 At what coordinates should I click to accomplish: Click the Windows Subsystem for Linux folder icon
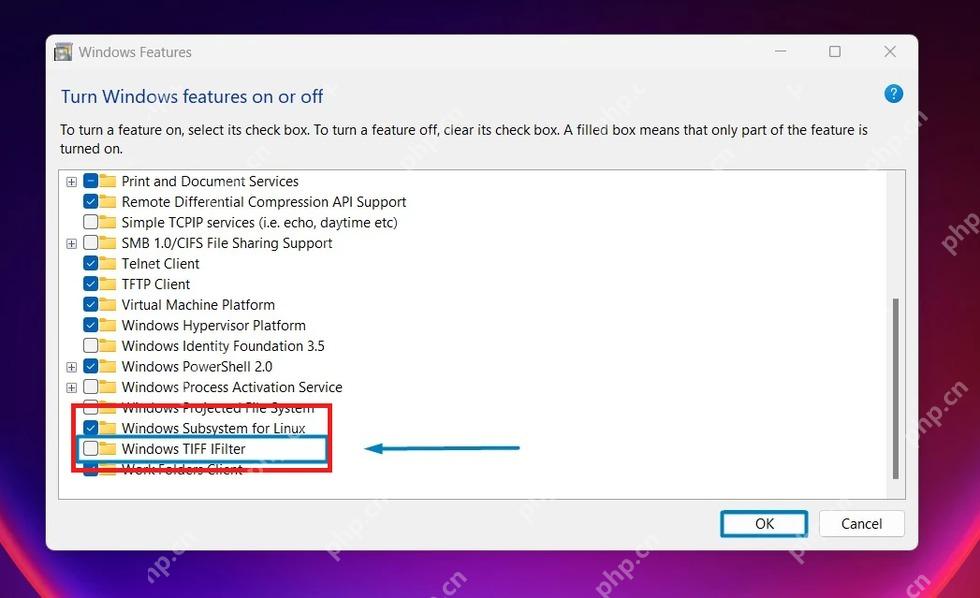[x=108, y=428]
